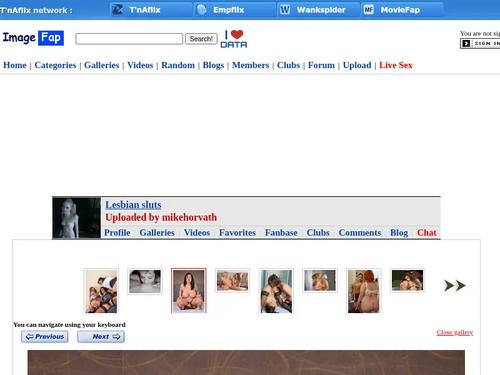Open the Galleries navigation item

click(x=102, y=65)
